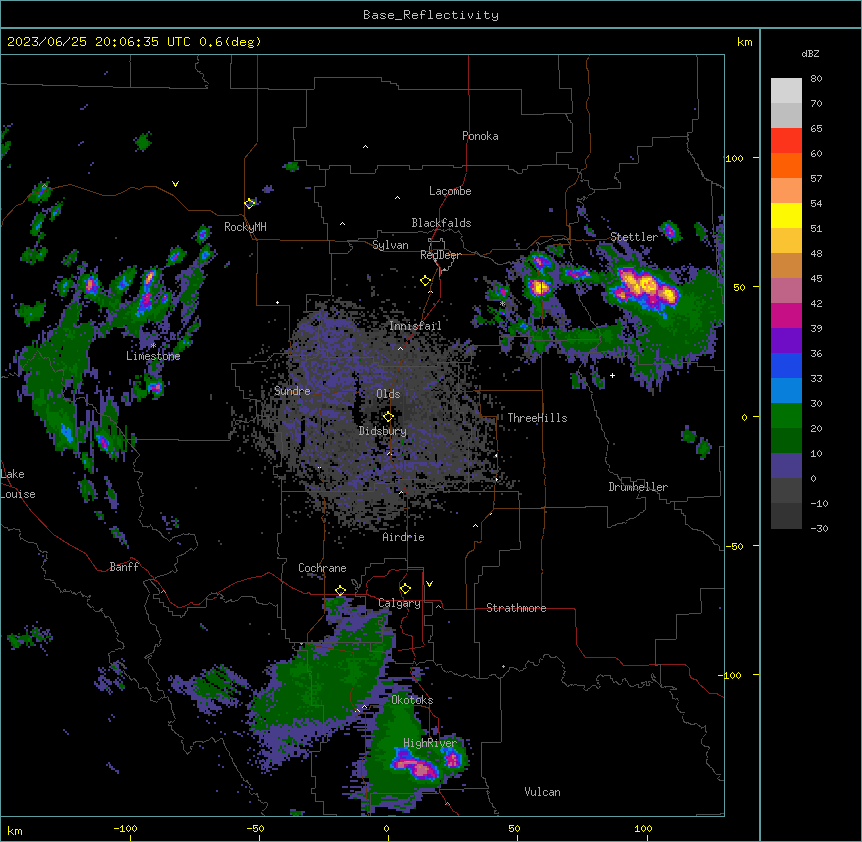
Task: Click the Drumheller label
Action: [638, 487]
